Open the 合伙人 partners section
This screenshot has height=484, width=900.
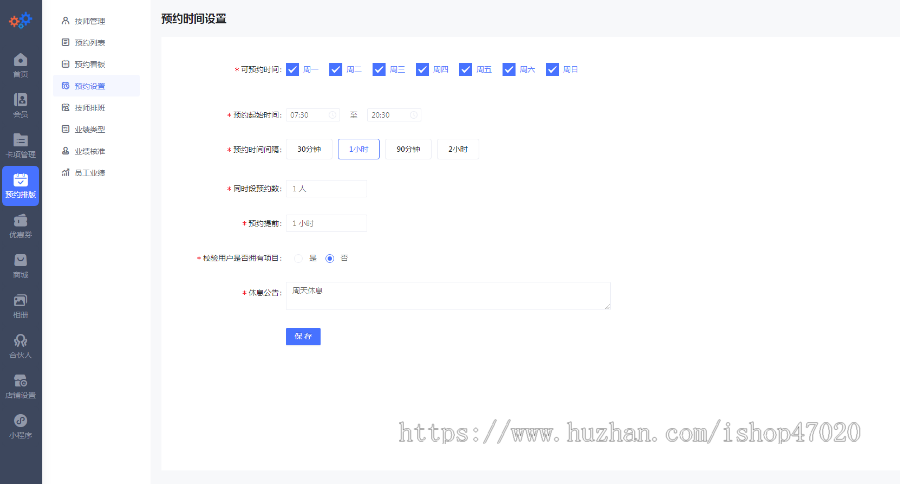pos(21,347)
